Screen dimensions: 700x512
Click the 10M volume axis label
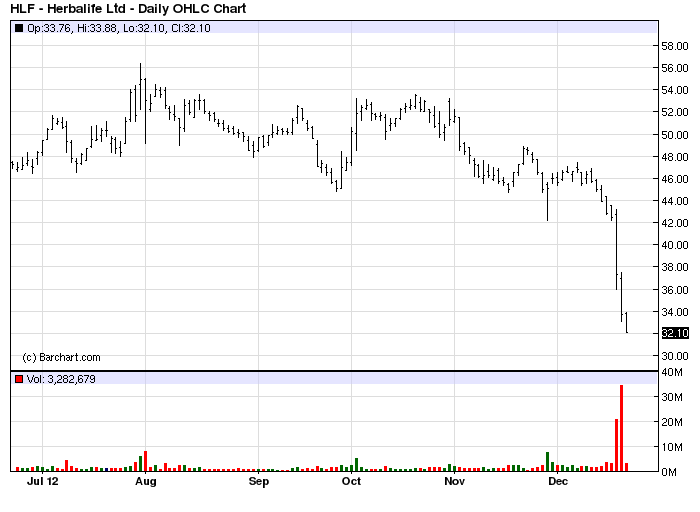point(672,447)
